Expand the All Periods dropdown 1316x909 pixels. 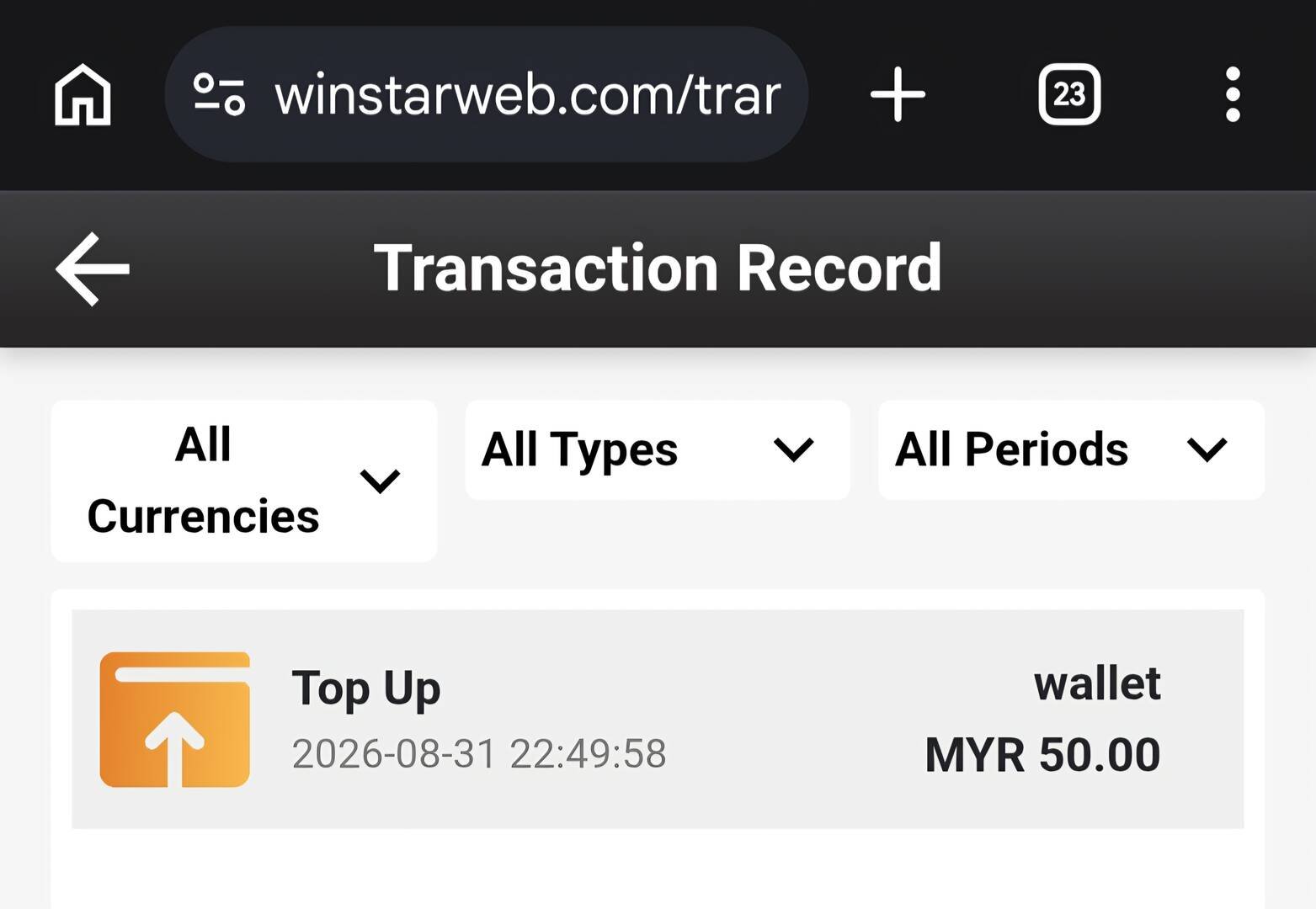tap(1071, 449)
